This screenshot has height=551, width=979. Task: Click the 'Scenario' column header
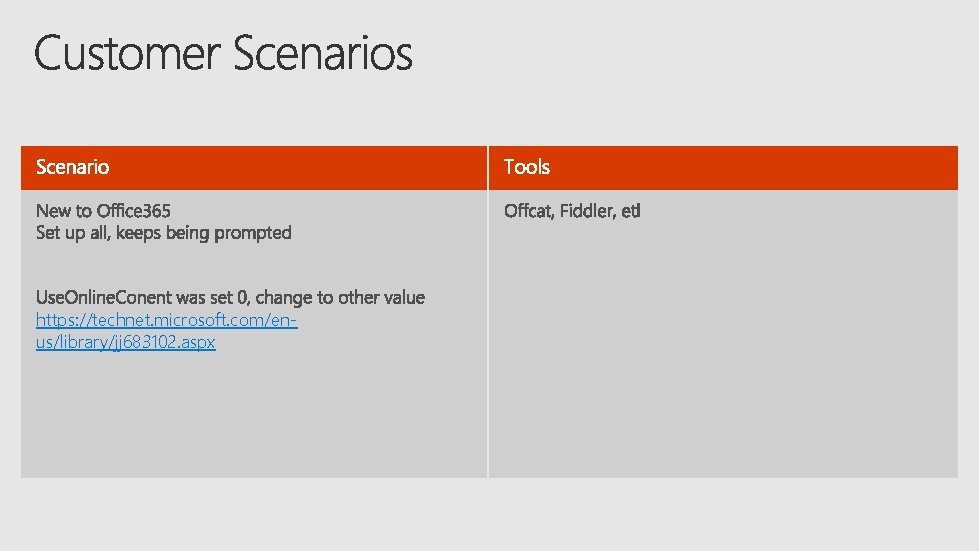pos(73,167)
